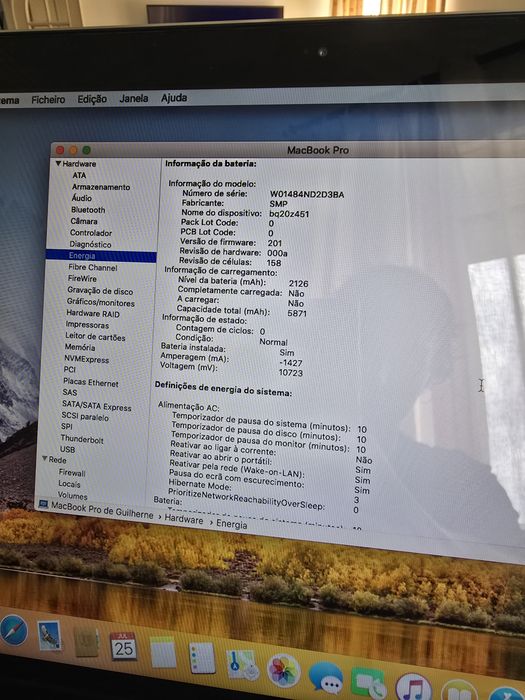The width and height of the screenshot is (525, 700).
Task: Select Locais under Rede
Action: pyautogui.click(x=69, y=484)
